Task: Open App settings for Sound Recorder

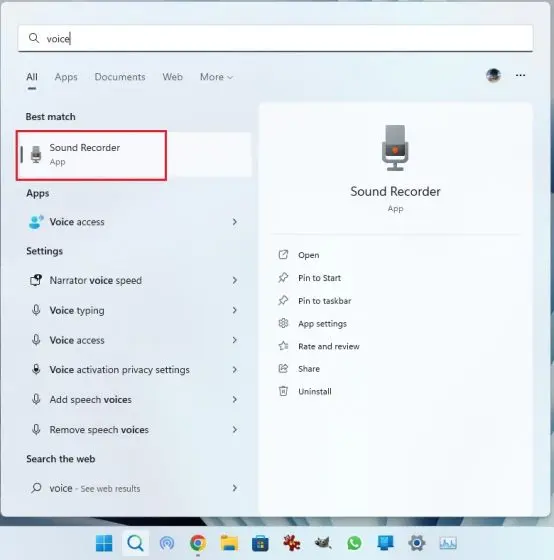Action: coord(322,324)
